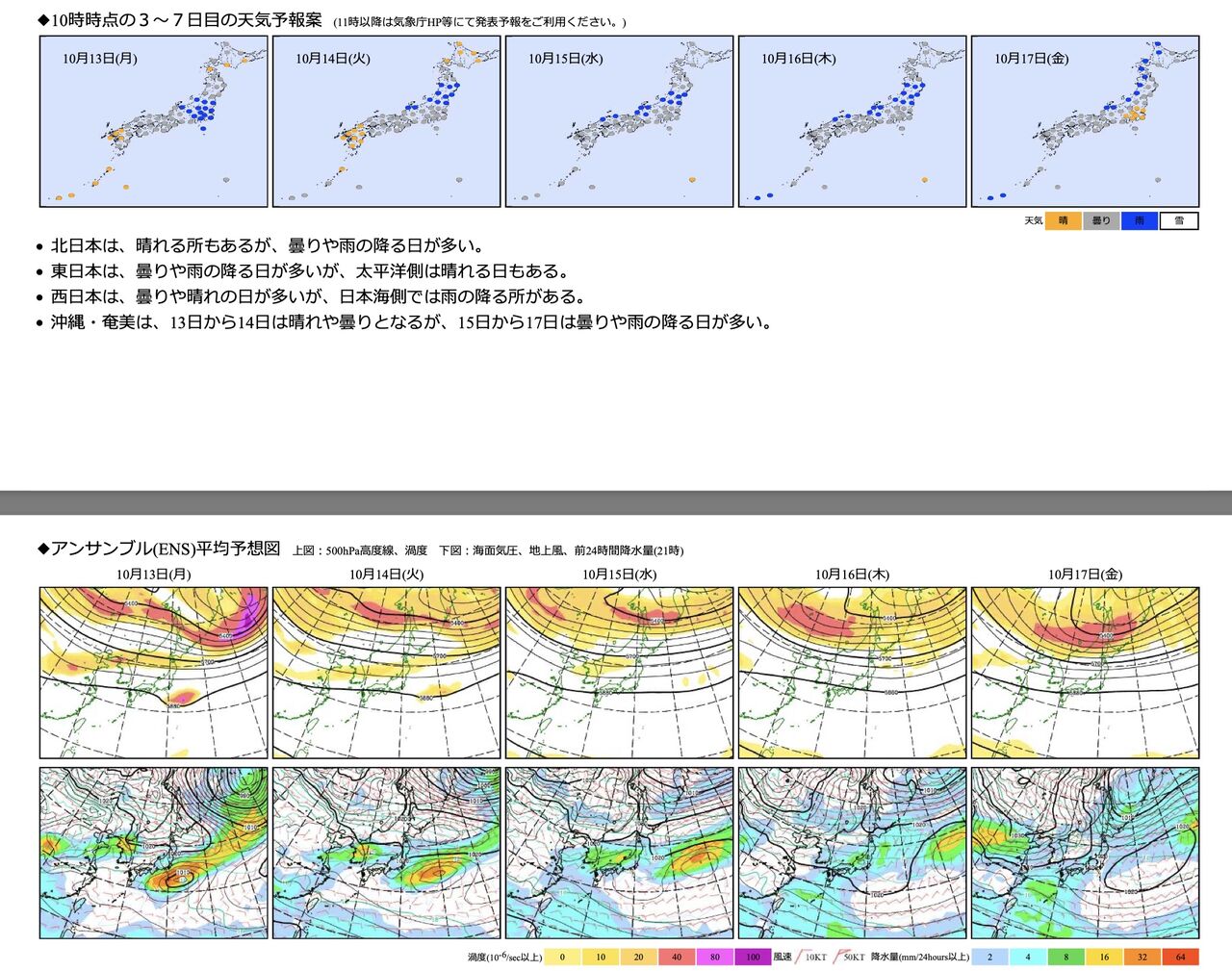Choose the orange precipitation legend swatch labeled 32

point(1142,957)
